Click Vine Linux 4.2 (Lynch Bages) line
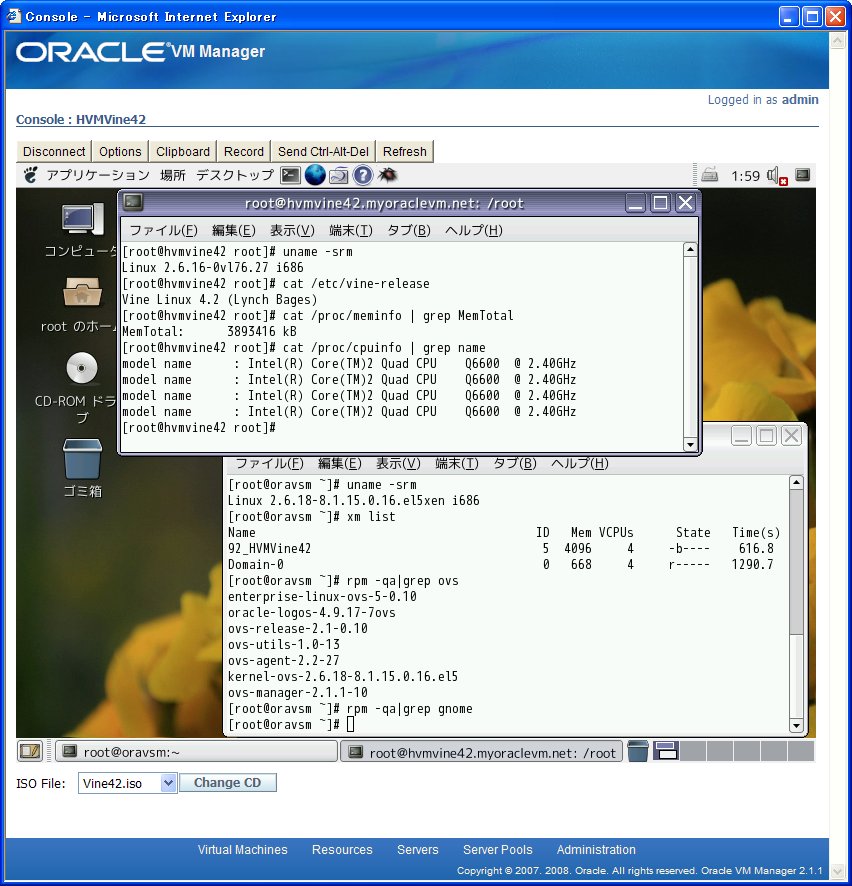The height and width of the screenshot is (886, 852). pyautogui.click(x=219, y=299)
